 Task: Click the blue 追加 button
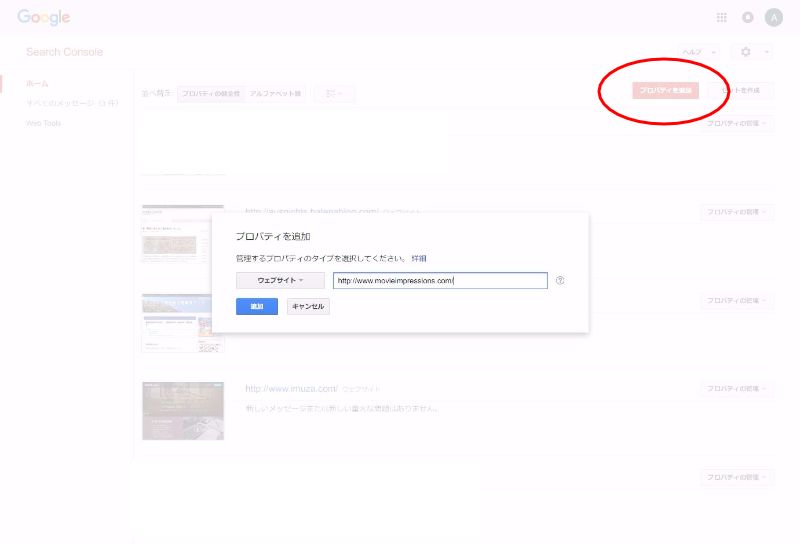257,306
